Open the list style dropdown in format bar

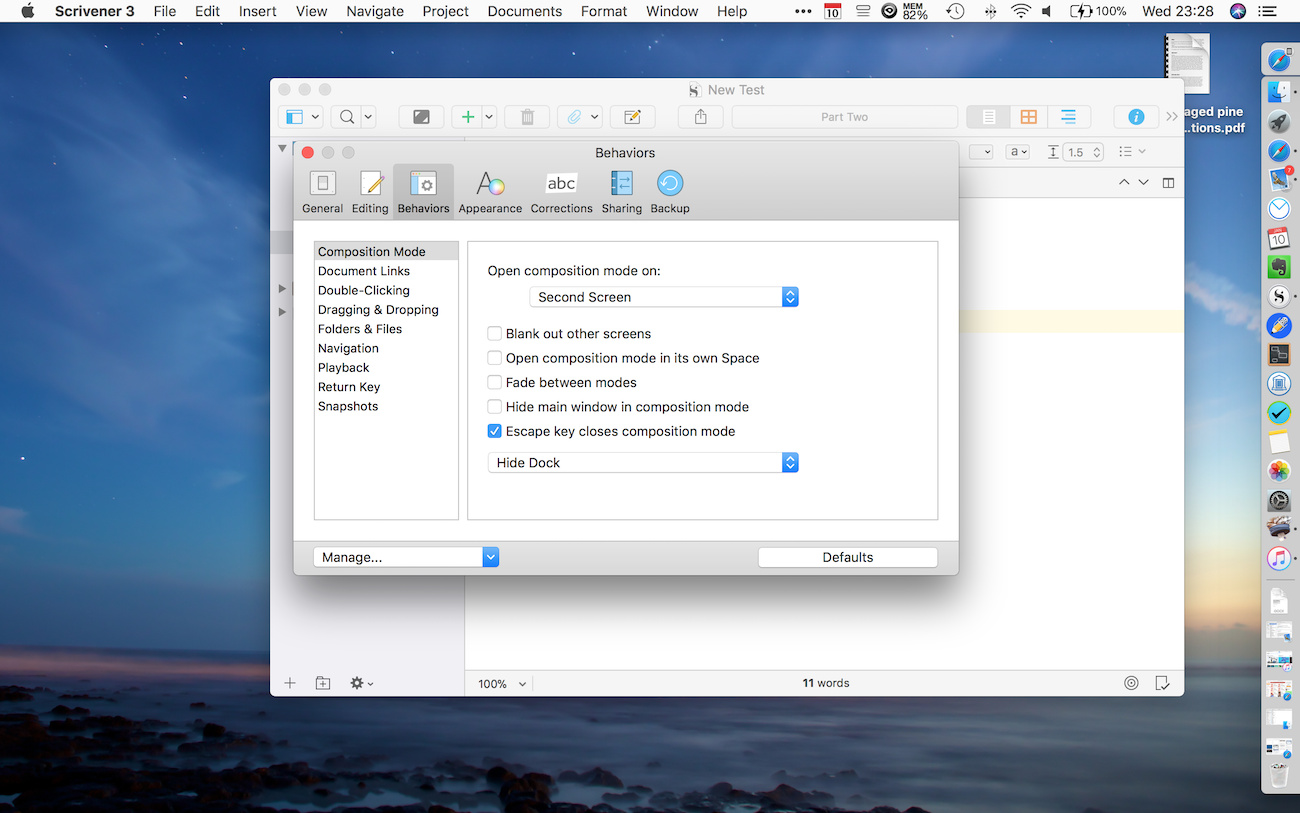tap(1132, 152)
